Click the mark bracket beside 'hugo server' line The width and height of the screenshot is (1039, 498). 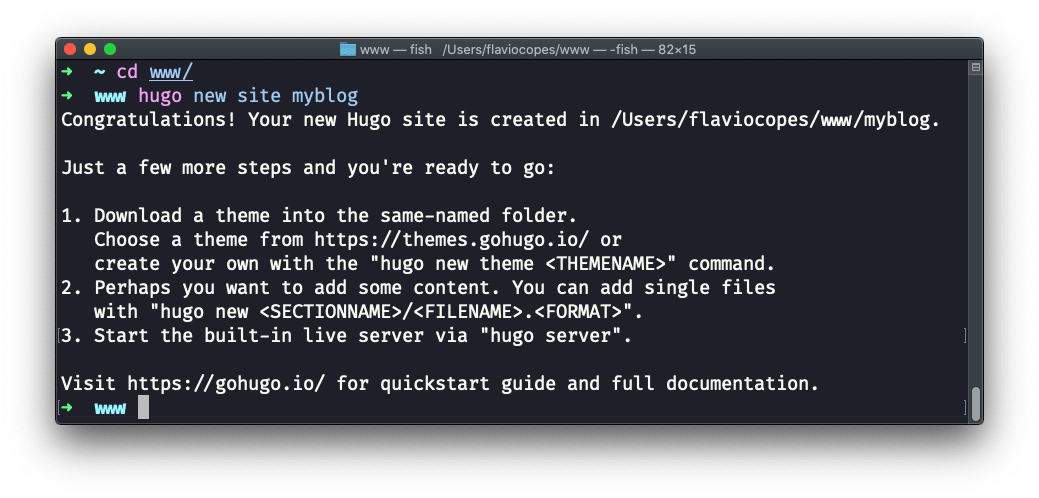click(x=964, y=336)
